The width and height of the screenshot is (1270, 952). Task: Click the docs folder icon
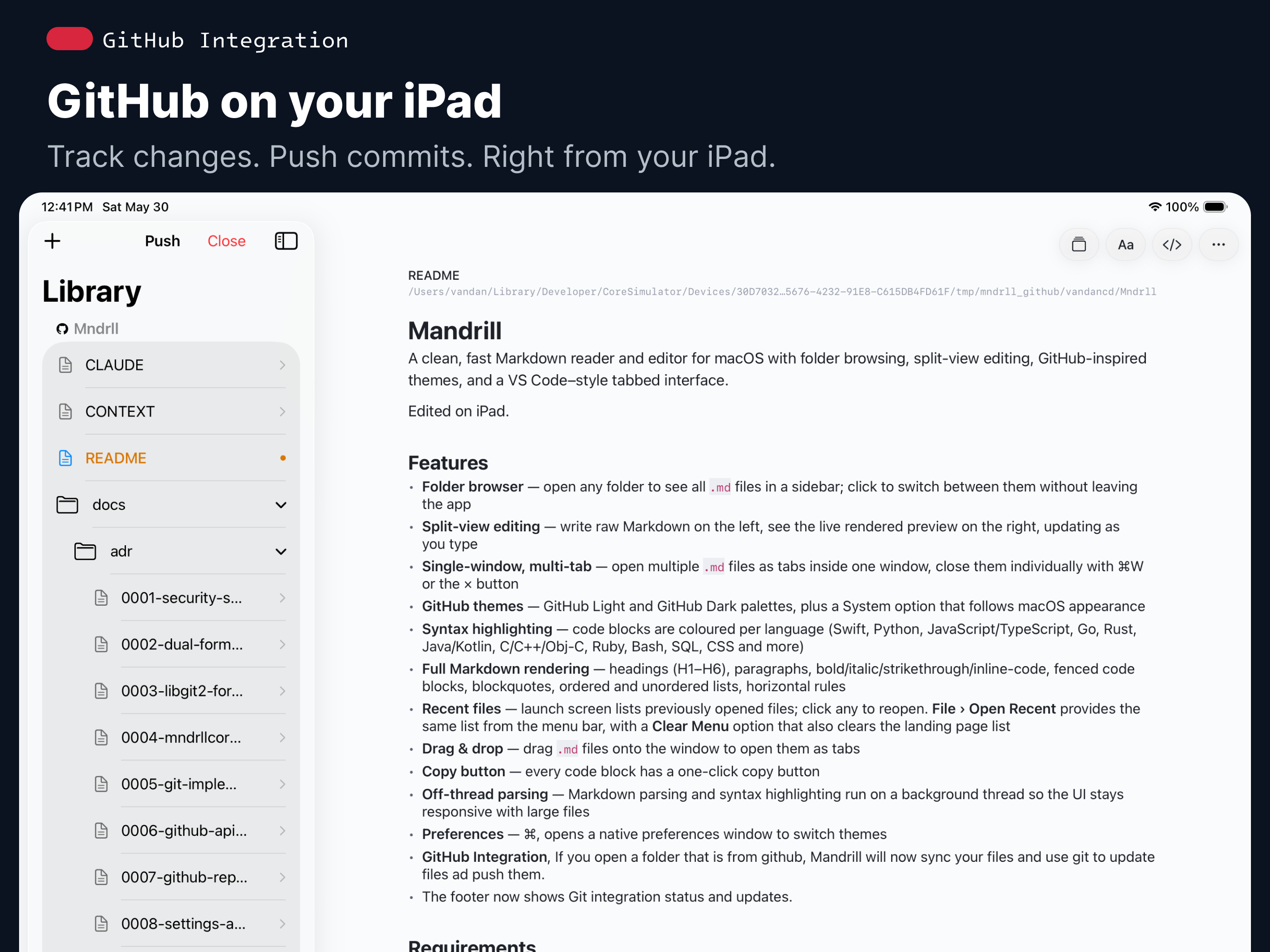(67, 505)
